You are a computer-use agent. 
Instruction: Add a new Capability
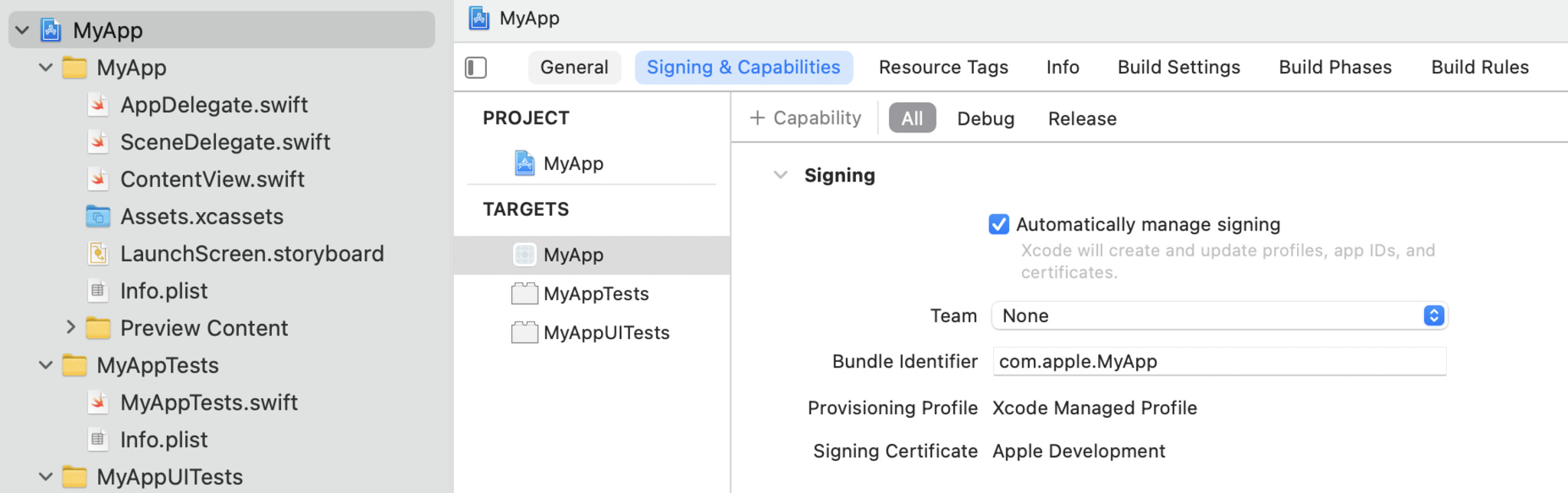[805, 118]
